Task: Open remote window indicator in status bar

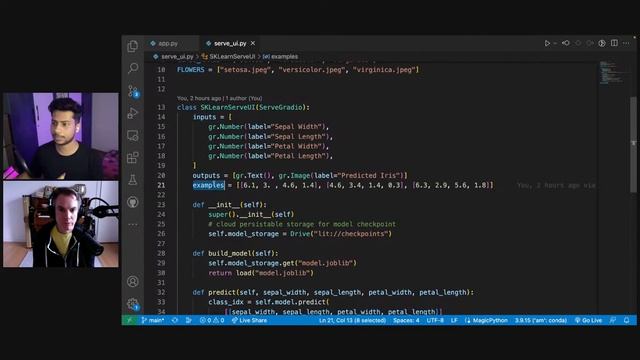Action: 129,320
